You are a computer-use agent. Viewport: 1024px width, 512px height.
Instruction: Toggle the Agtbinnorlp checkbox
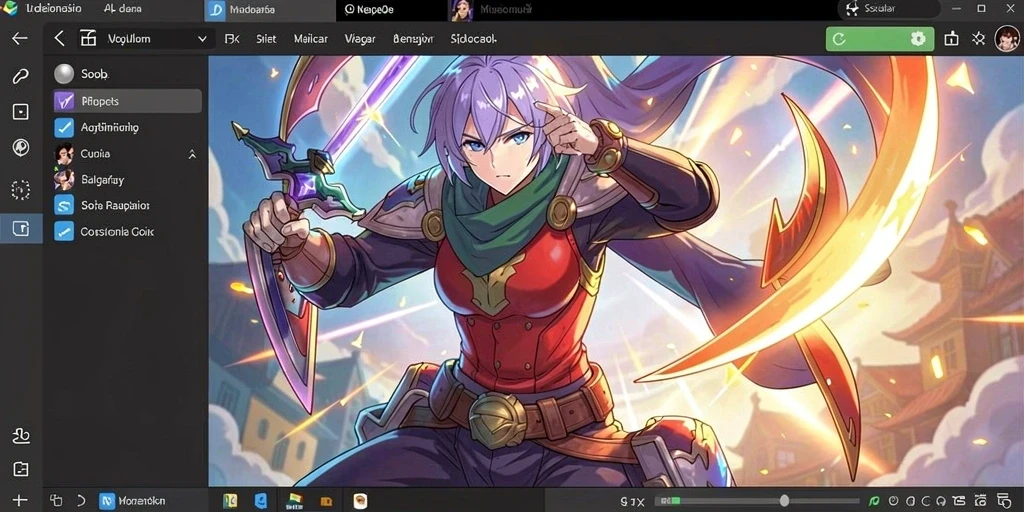64,127
